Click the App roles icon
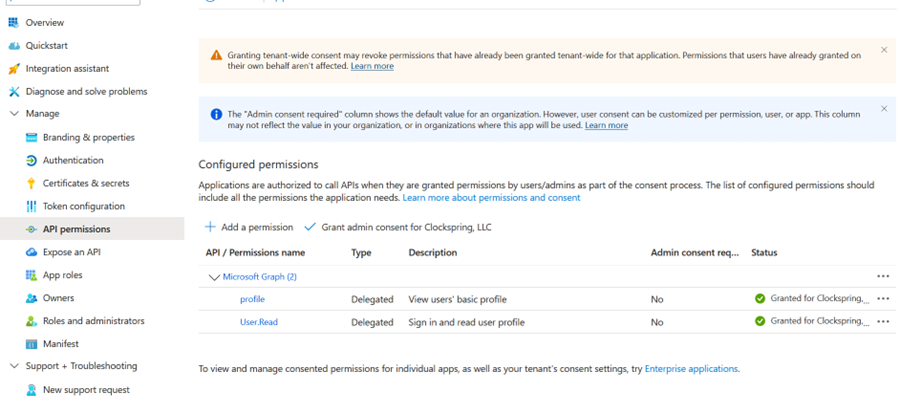The image size is (900, 414). tap(32, 275)
